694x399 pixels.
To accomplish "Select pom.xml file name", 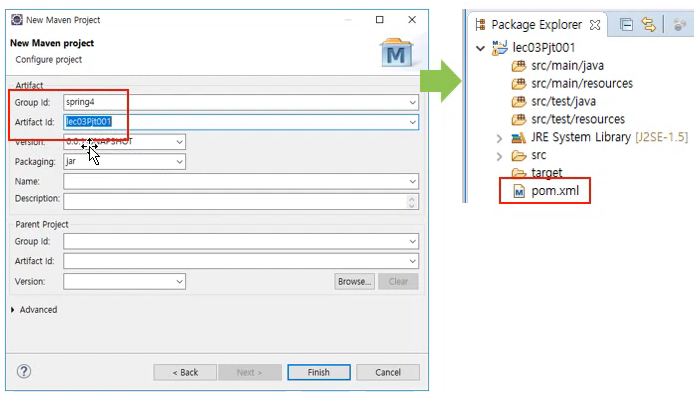I will [555, 191].
